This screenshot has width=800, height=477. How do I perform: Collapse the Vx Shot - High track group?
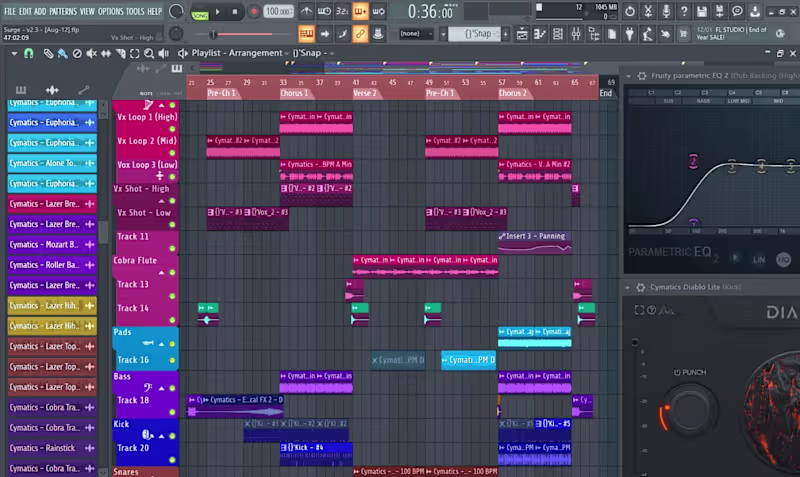(x=162, y=201)
